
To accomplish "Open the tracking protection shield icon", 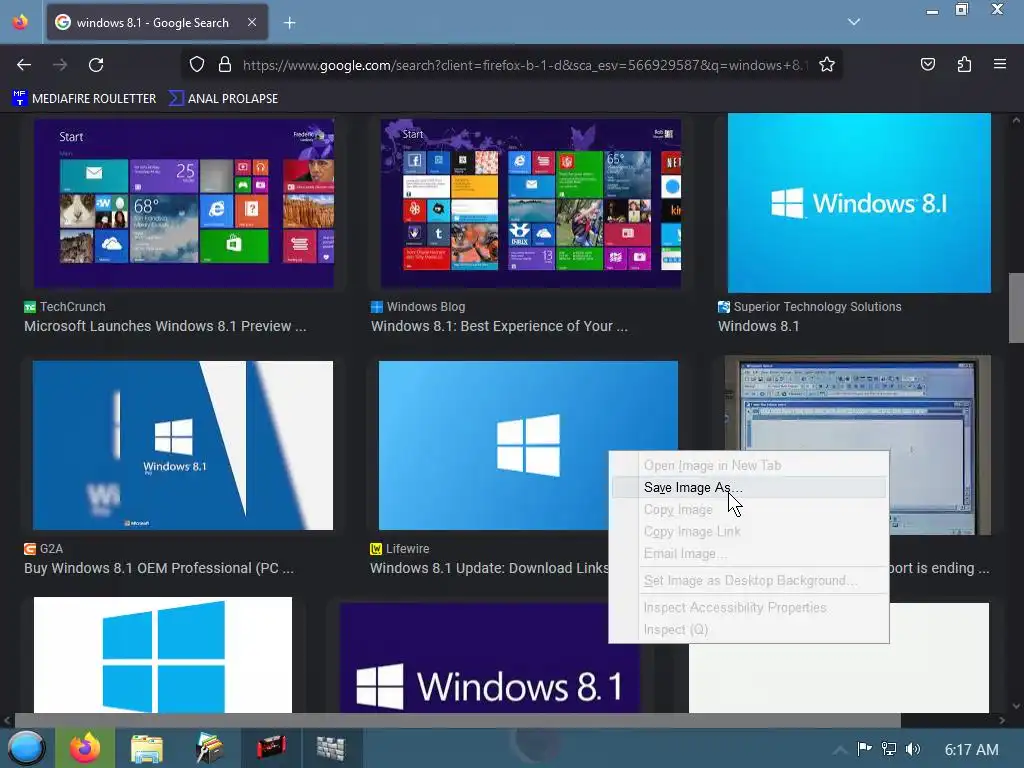I will 197,64.
